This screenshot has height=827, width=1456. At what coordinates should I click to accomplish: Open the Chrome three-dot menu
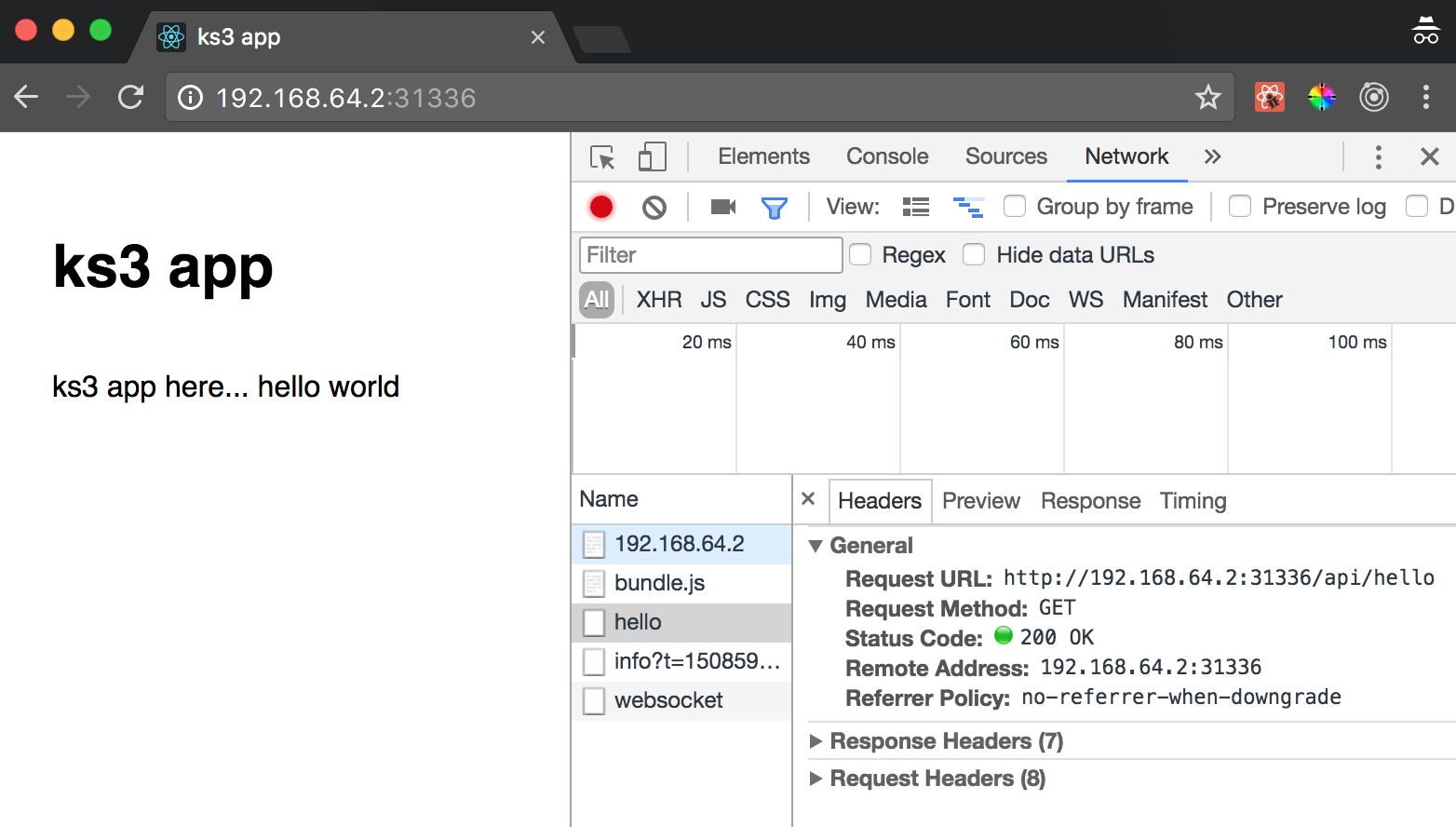[x=1426, y=97]
